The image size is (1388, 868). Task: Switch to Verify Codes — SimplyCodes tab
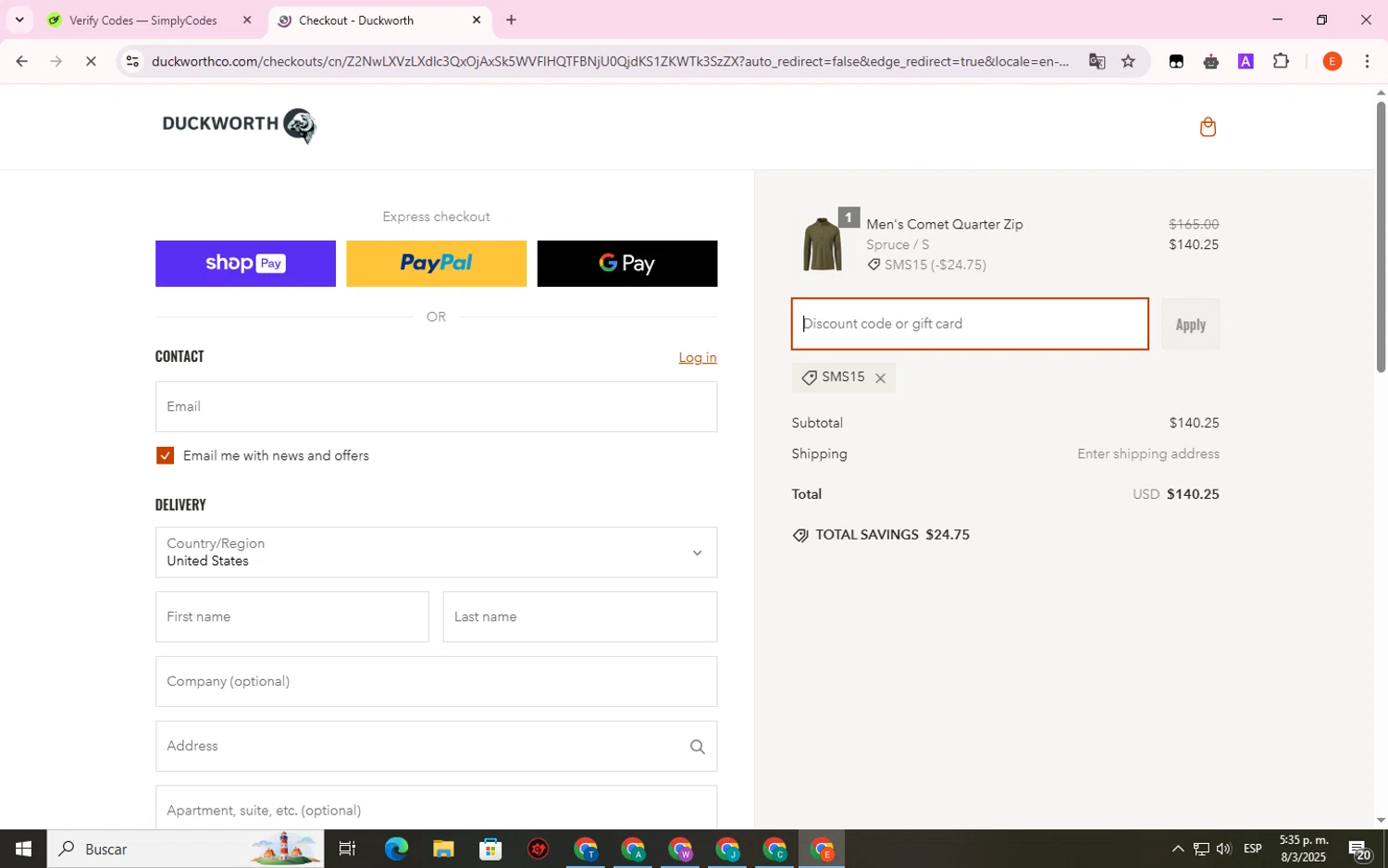pyautogui.click(x=143, y=19)
